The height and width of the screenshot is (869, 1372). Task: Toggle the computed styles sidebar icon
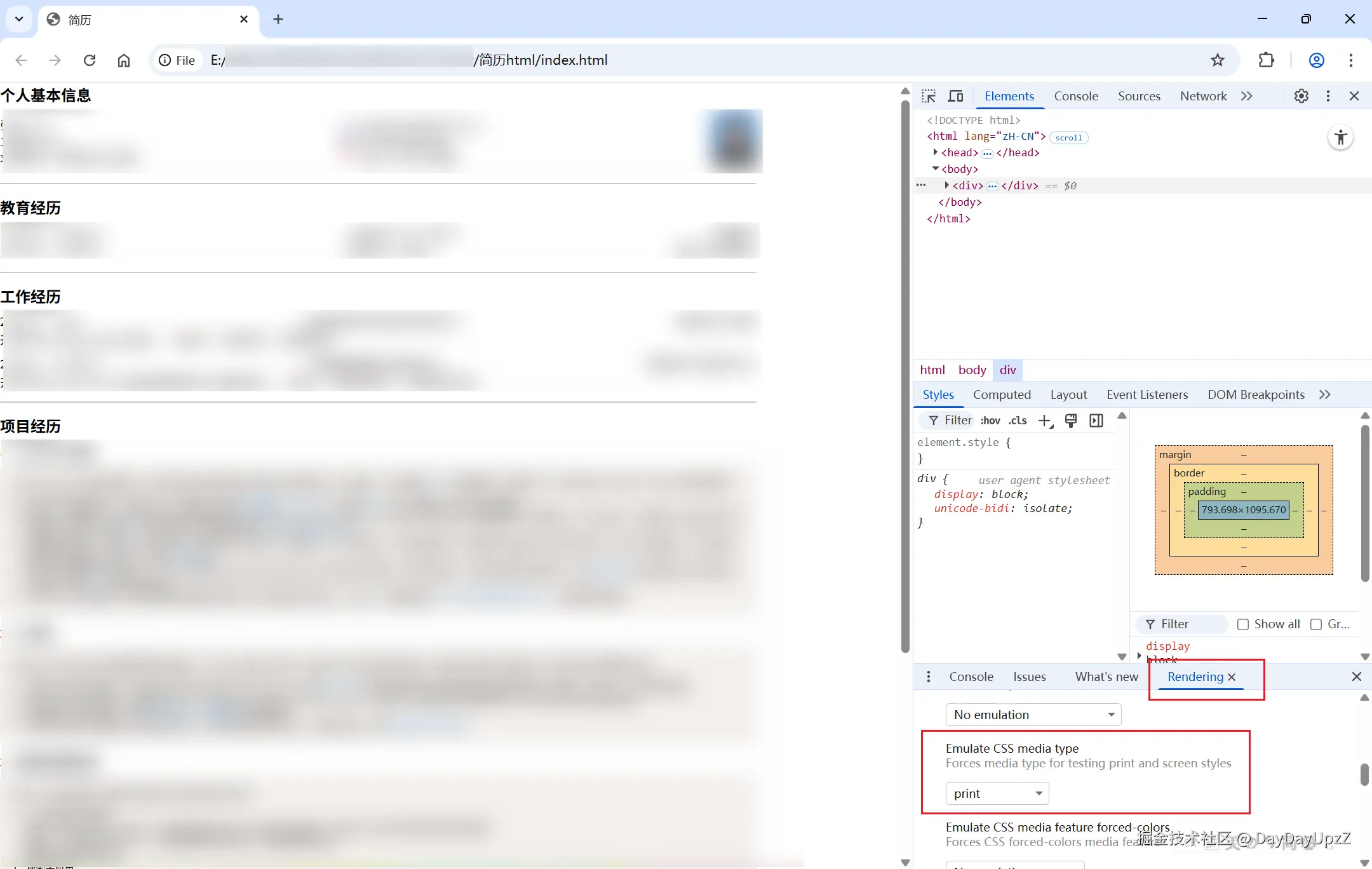tap(1096, 421)
